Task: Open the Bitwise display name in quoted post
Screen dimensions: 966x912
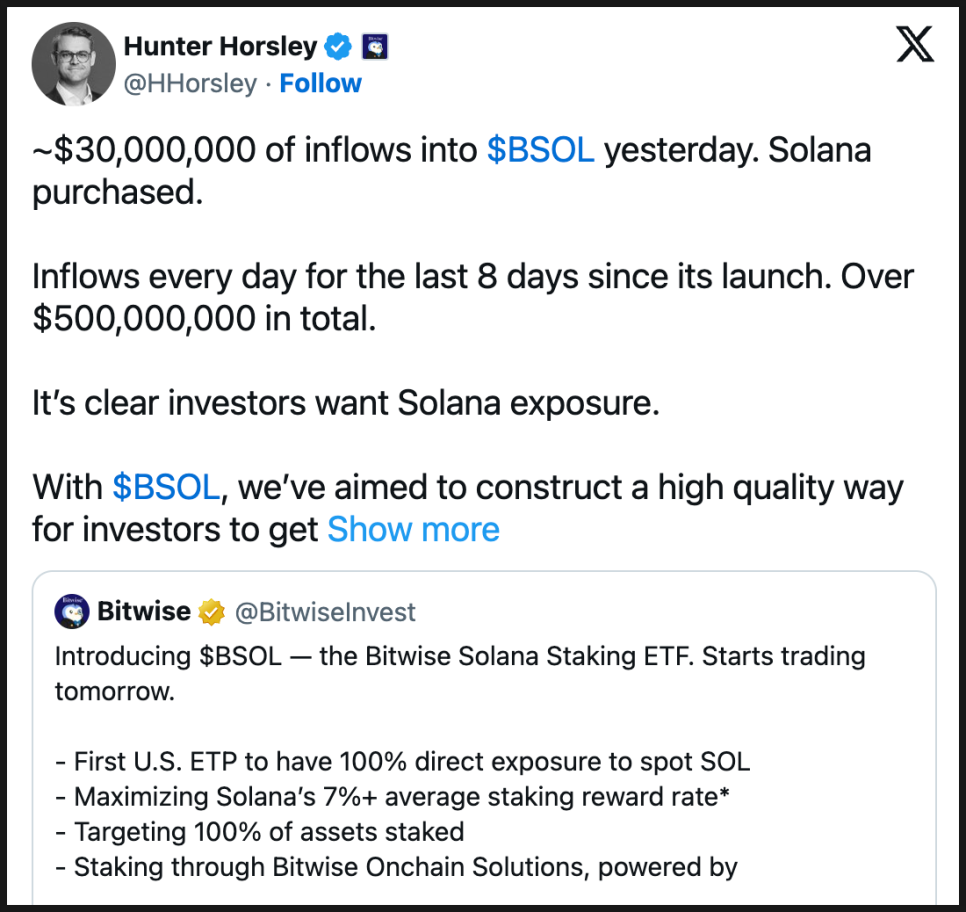Action: point(144,612)
